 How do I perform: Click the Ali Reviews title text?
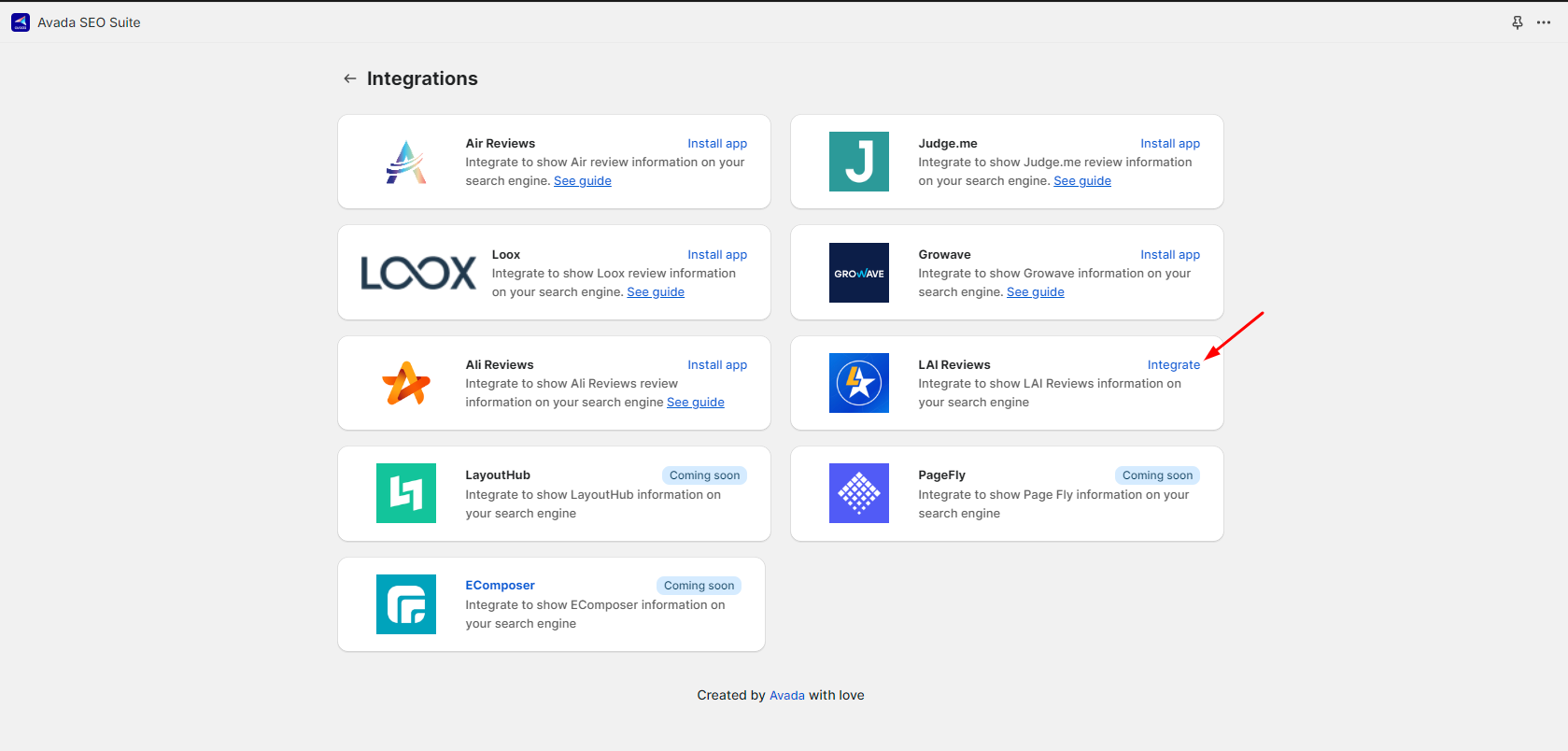click(500, 364)
